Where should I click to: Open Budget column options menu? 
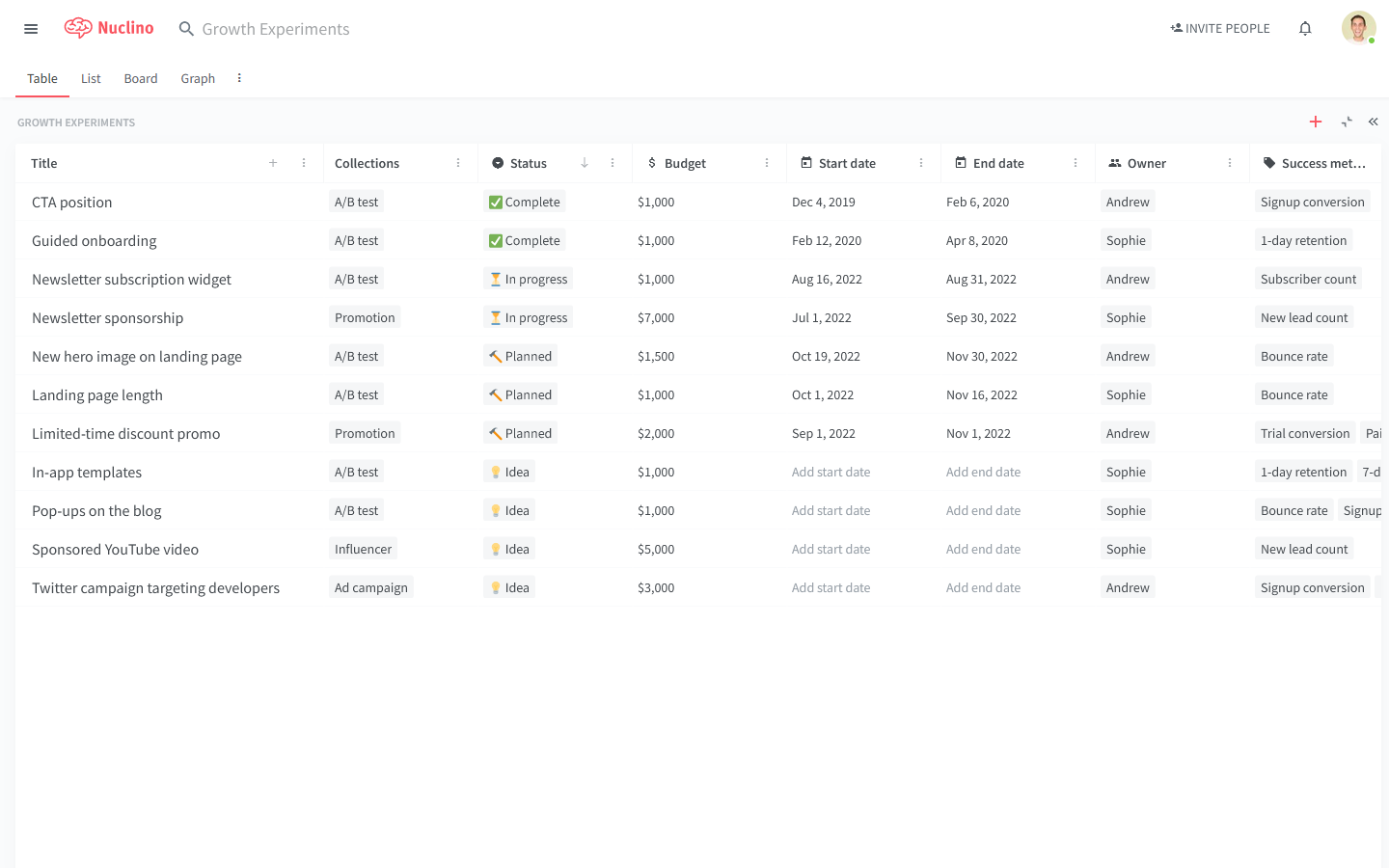click(767, 163)
